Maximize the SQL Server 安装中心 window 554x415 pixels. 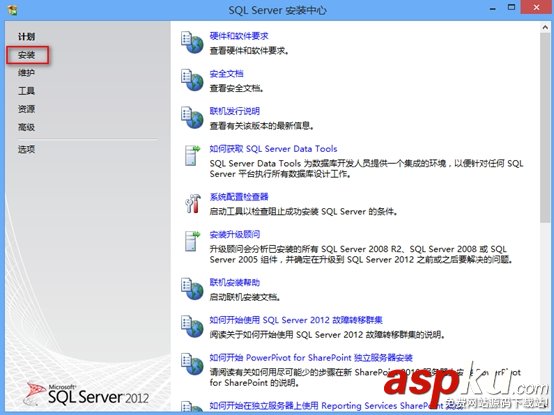511,8
